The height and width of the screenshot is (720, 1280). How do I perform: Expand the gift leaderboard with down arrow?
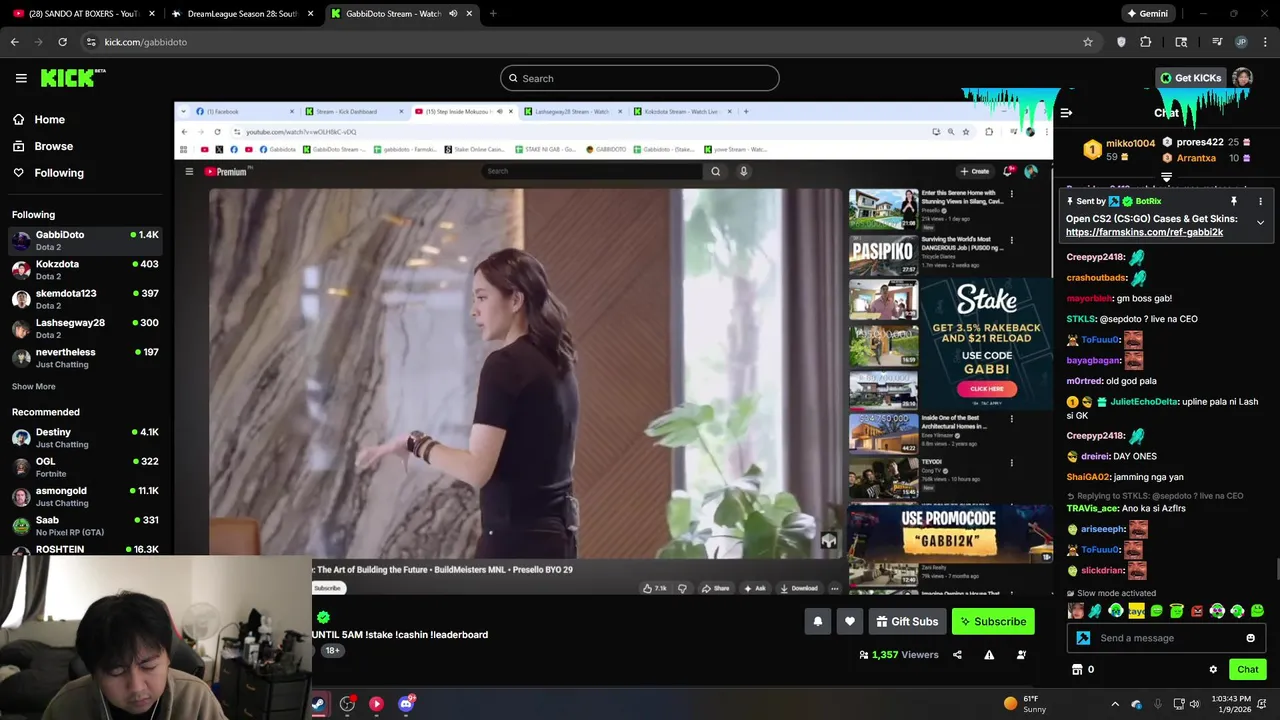(1166, 177)
